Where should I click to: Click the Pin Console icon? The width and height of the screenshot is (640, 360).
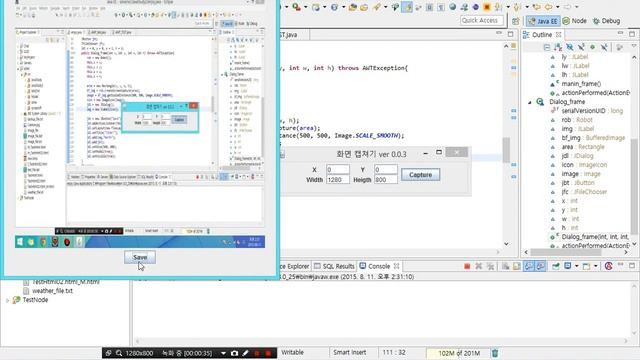[556, 266]
